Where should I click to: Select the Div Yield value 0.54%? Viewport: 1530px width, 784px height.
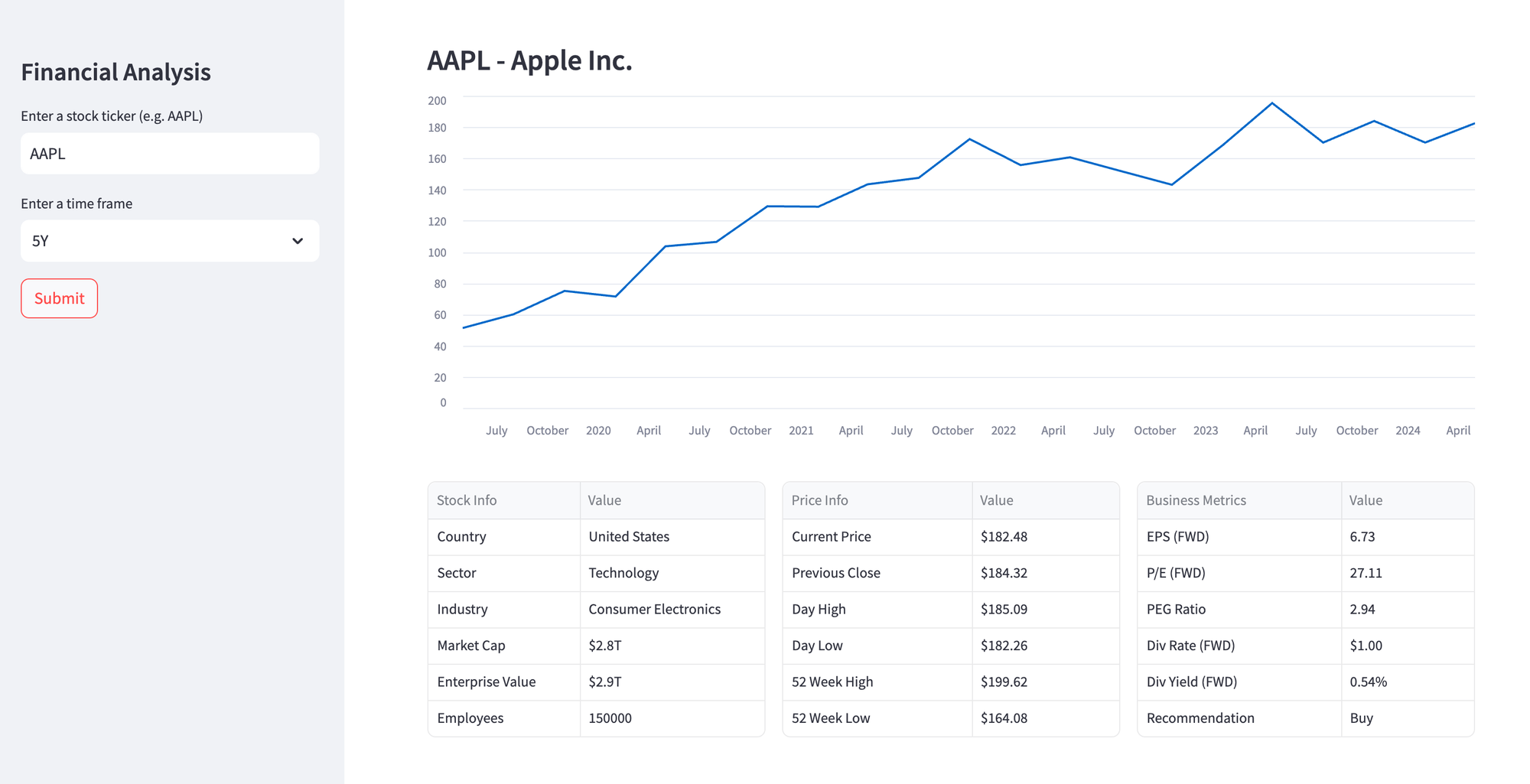(1367, 682)
